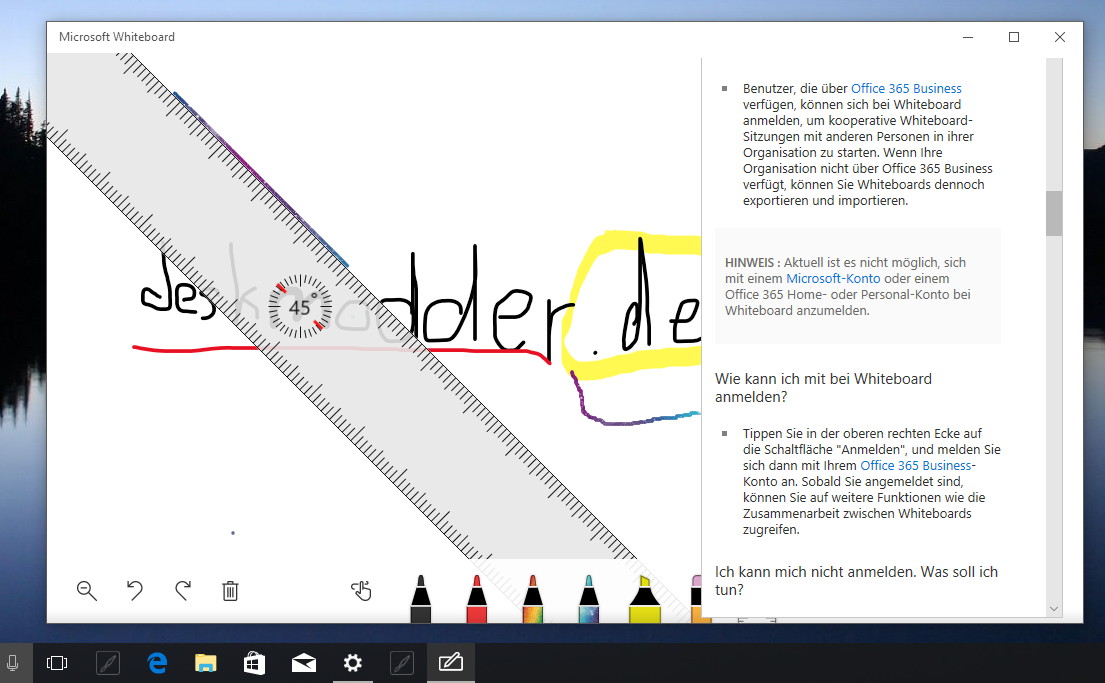Pick the red pen
This screenshot has width=1105, height=683.
(476, 598)
